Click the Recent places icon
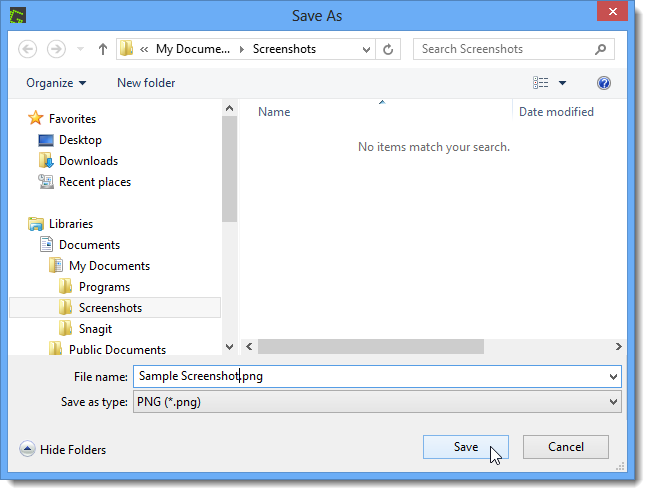650x495 pixels. click(x=46, y=182)
